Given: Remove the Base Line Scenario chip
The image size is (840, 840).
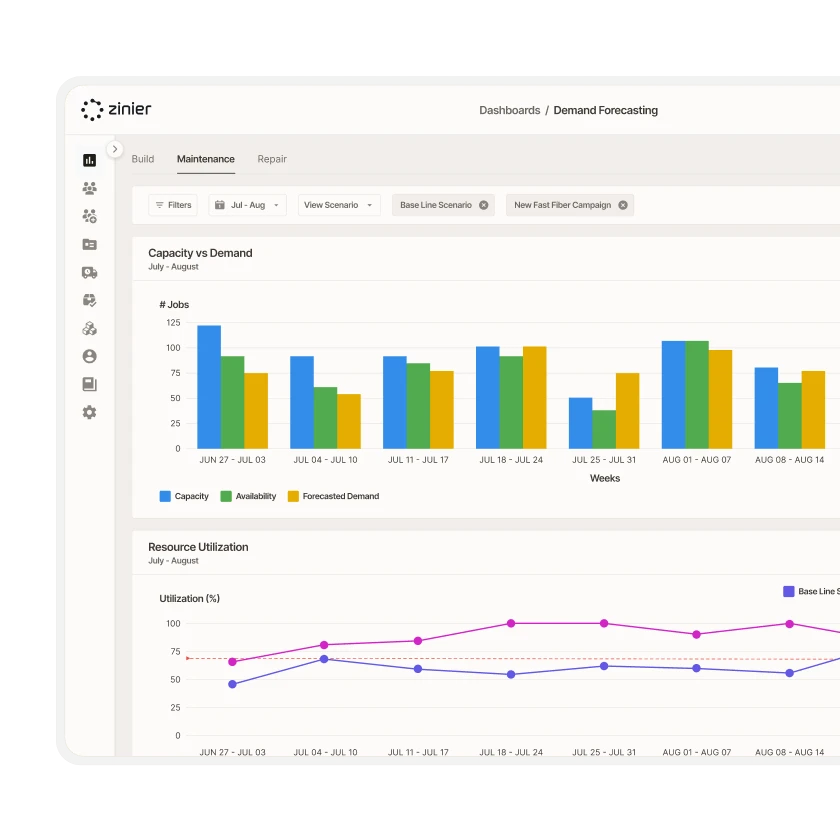Looking at the screenshot, I should (x=484, y=205).
